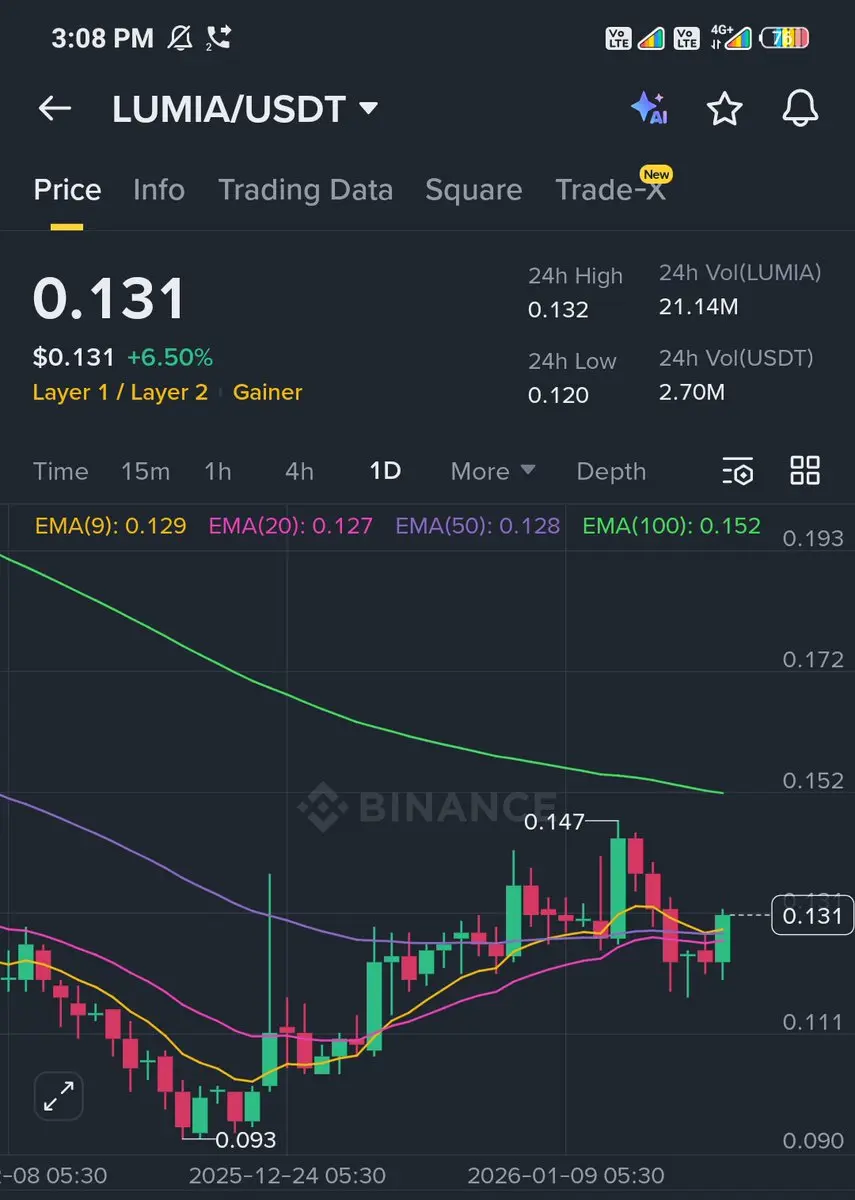Show the Depth chart view

pos(611,471)
